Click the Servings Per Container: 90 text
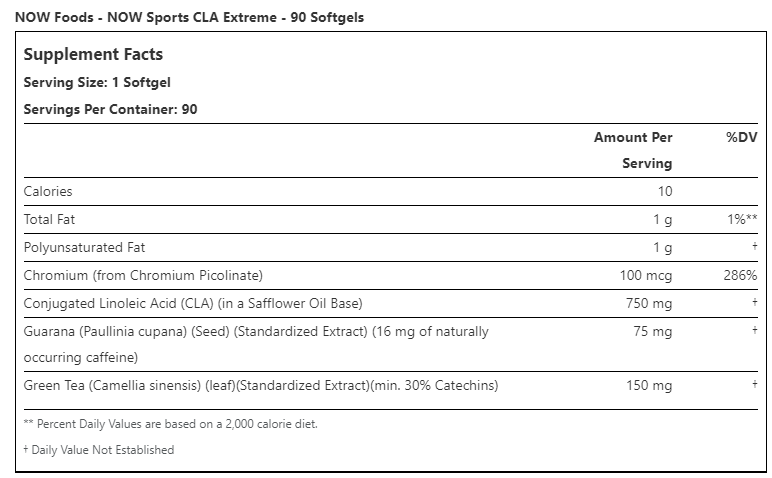 tap(110, 109)
